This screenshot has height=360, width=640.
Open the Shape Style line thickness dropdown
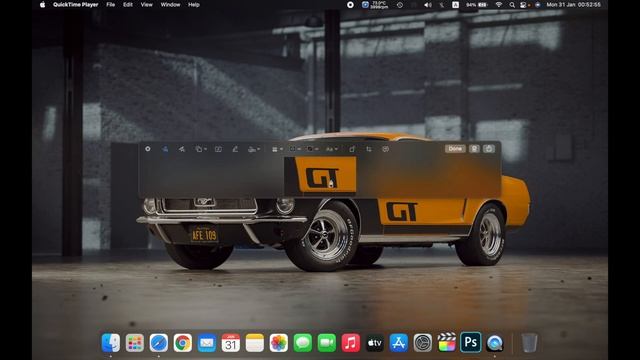(x=277, y=149)
